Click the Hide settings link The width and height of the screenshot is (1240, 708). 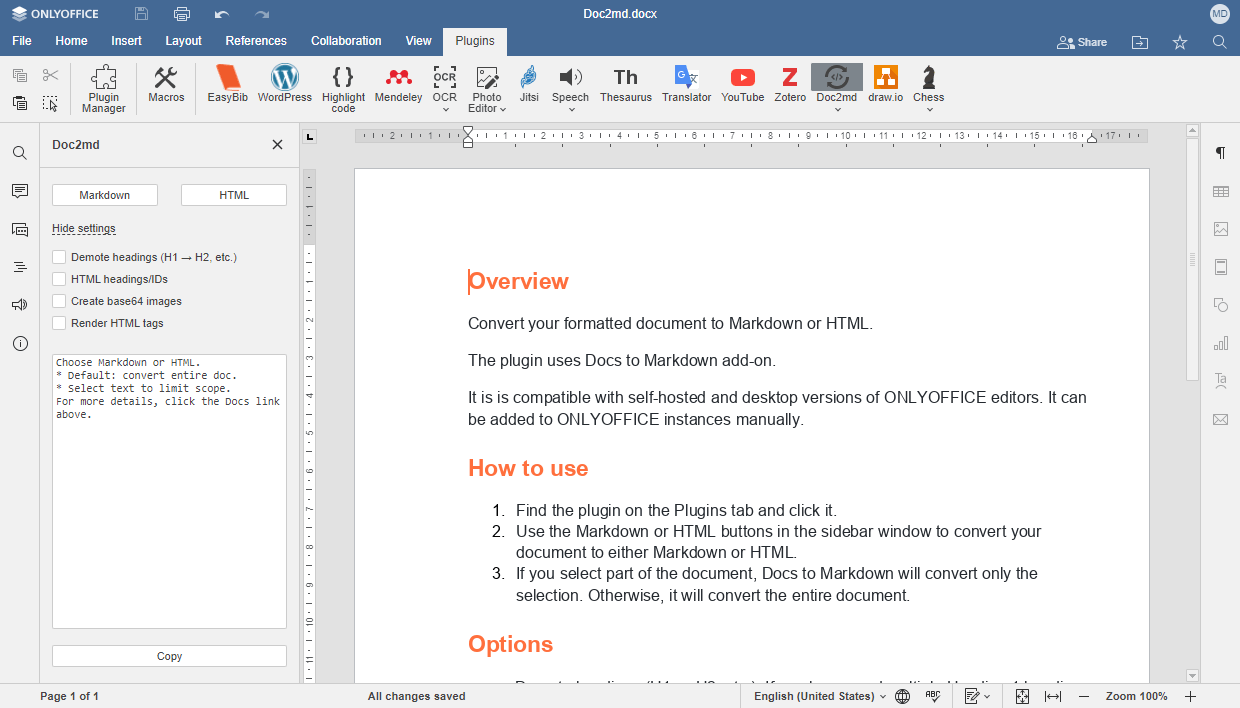[x=84, y=228]
